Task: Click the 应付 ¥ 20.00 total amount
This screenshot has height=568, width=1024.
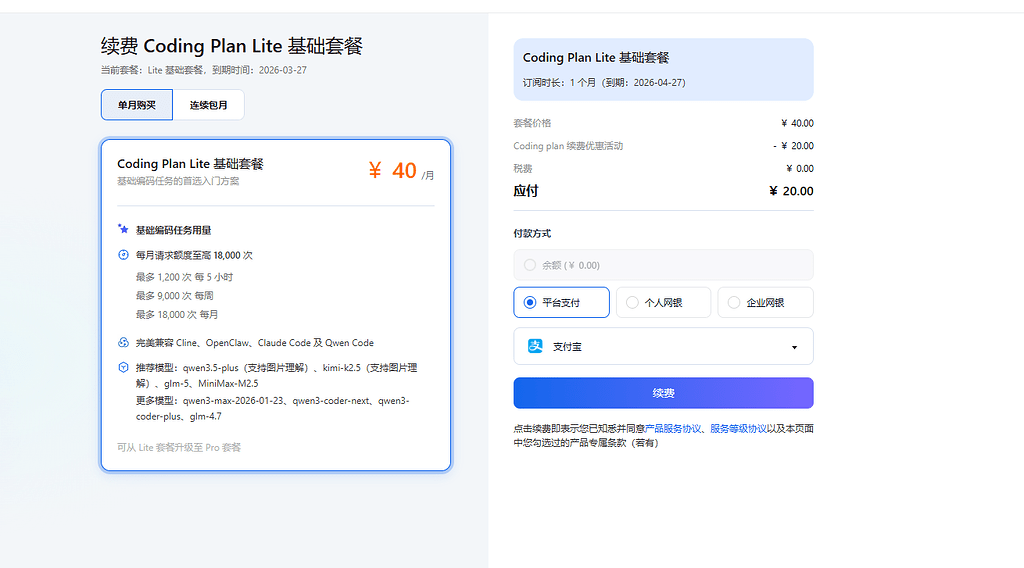Action: [x=792, y=191]
